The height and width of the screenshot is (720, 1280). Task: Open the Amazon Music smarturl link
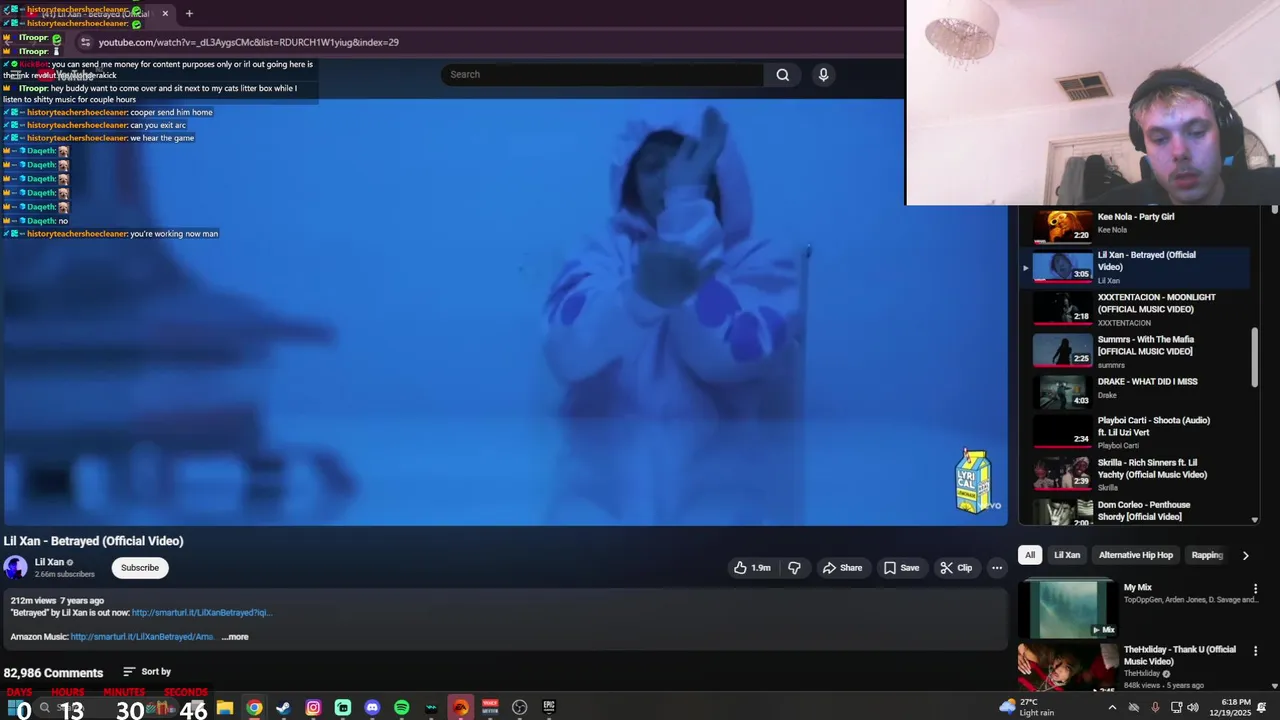(x=142, y=637)
